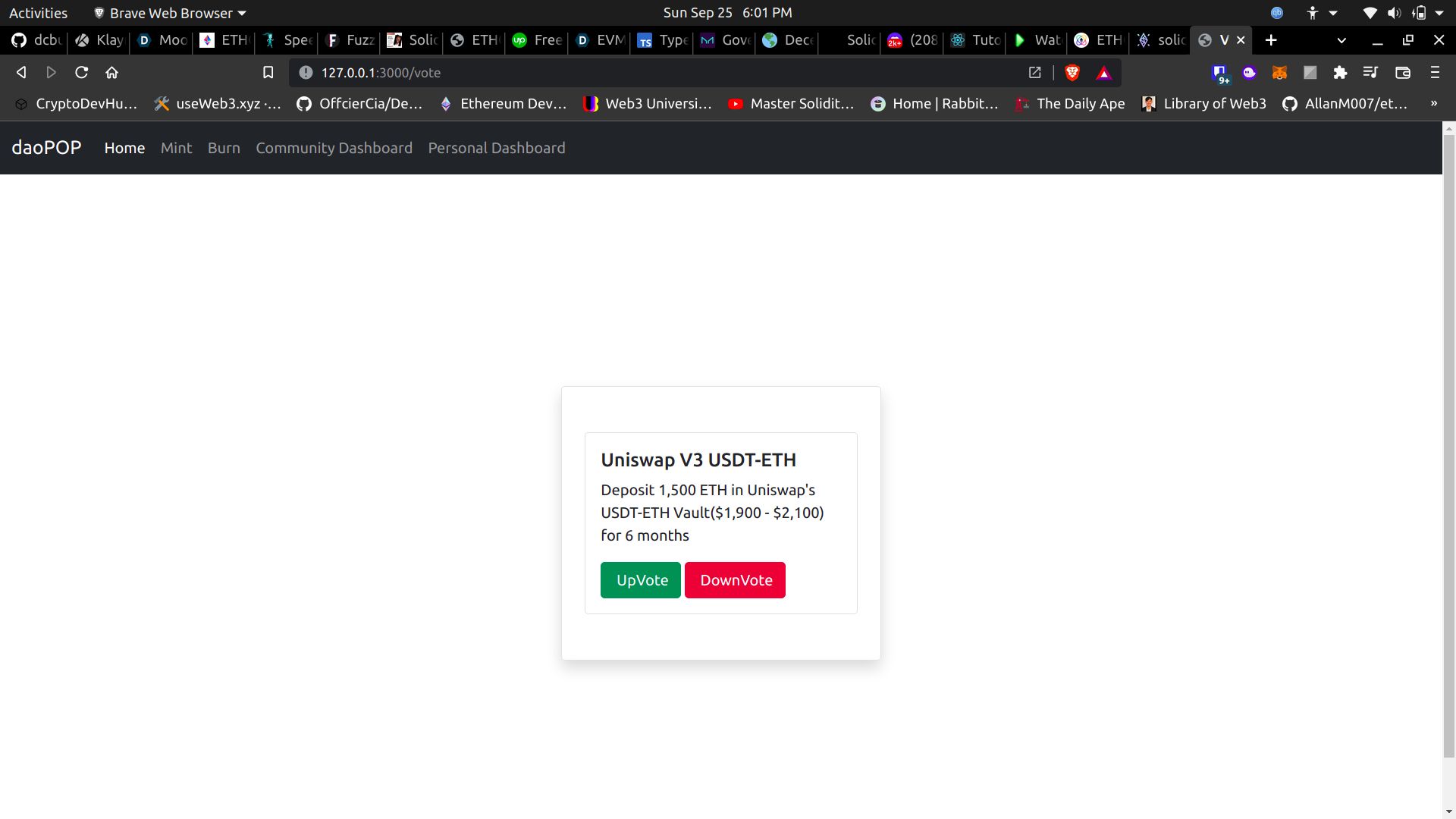The height and width of the screenshot is (819, 1456).
Task: Open useWeb3.xyz bookmark
Action: click(217, 104)
